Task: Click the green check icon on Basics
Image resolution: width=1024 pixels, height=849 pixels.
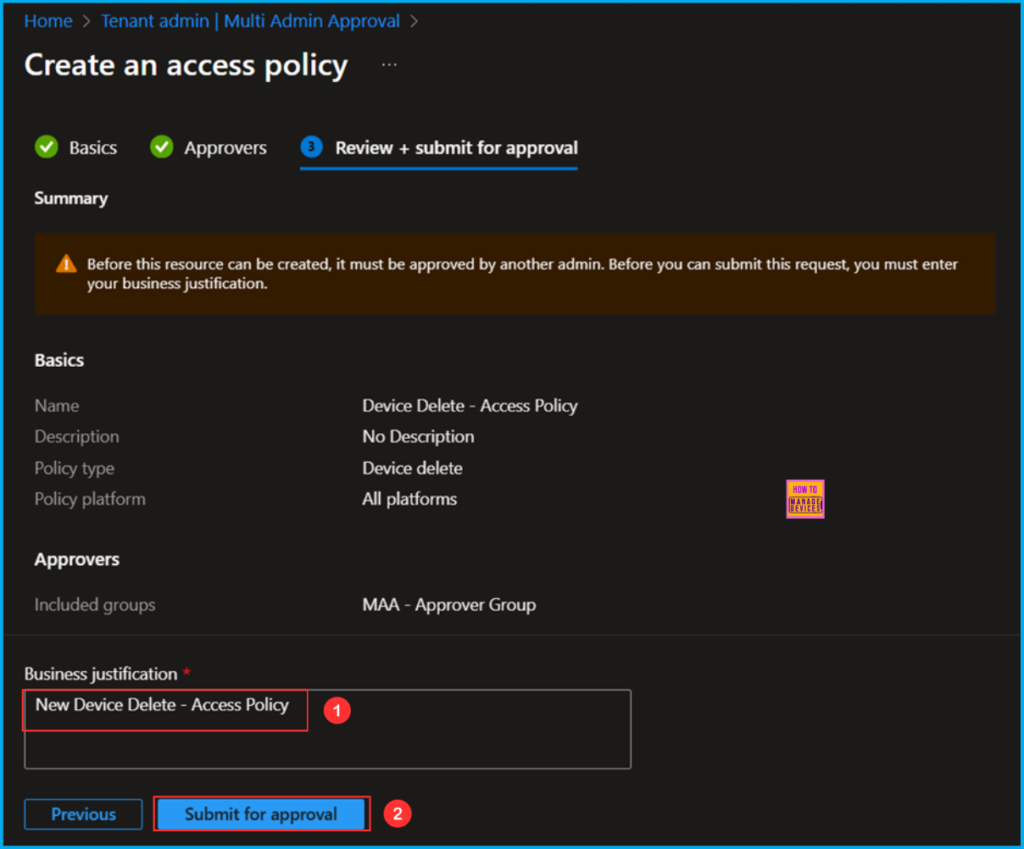Action: 46,147
